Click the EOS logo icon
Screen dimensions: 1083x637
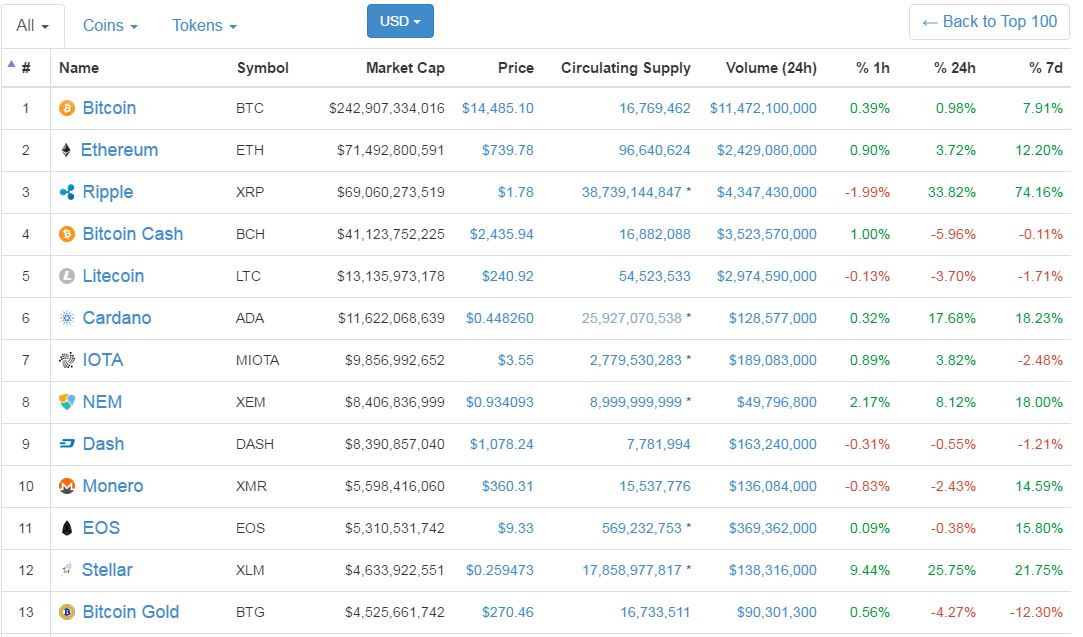pyautogui.click(x=67, y=529)
